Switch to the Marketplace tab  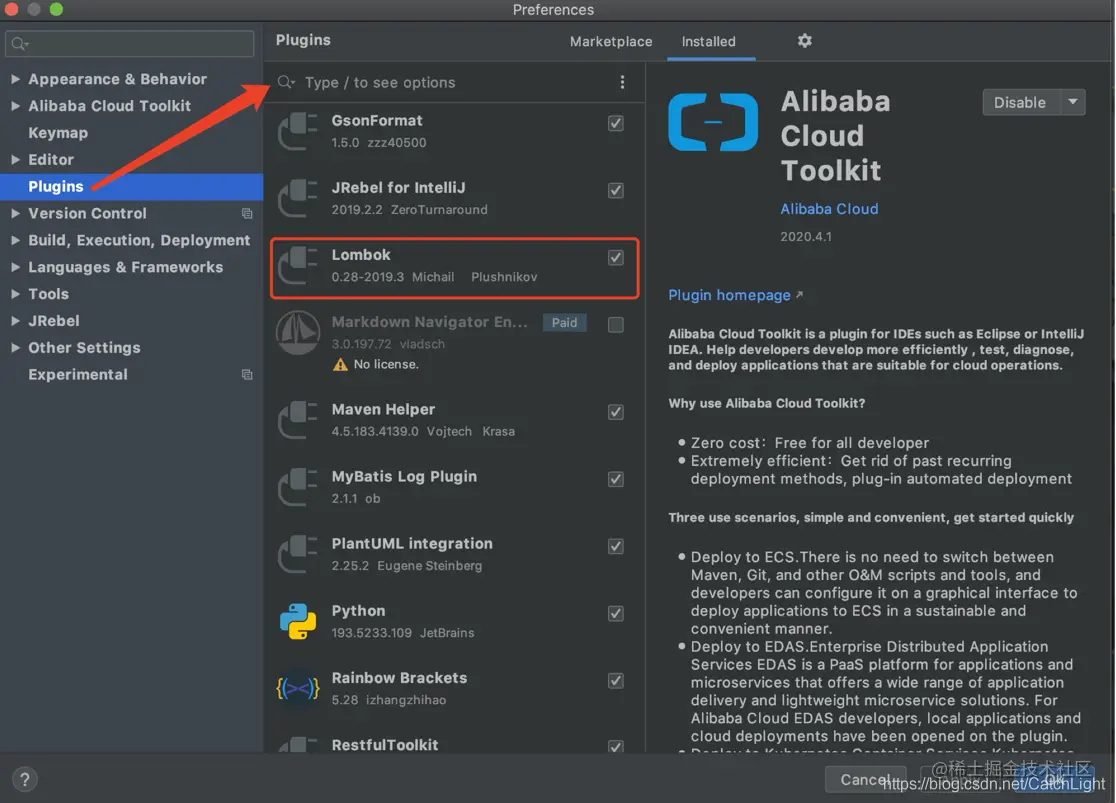pyautogui.click(x=611, y=41)
